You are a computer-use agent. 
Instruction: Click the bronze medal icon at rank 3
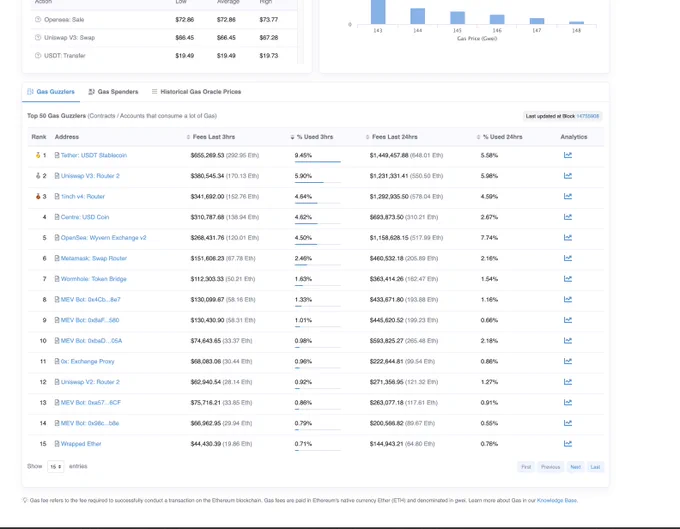point(38,196)
